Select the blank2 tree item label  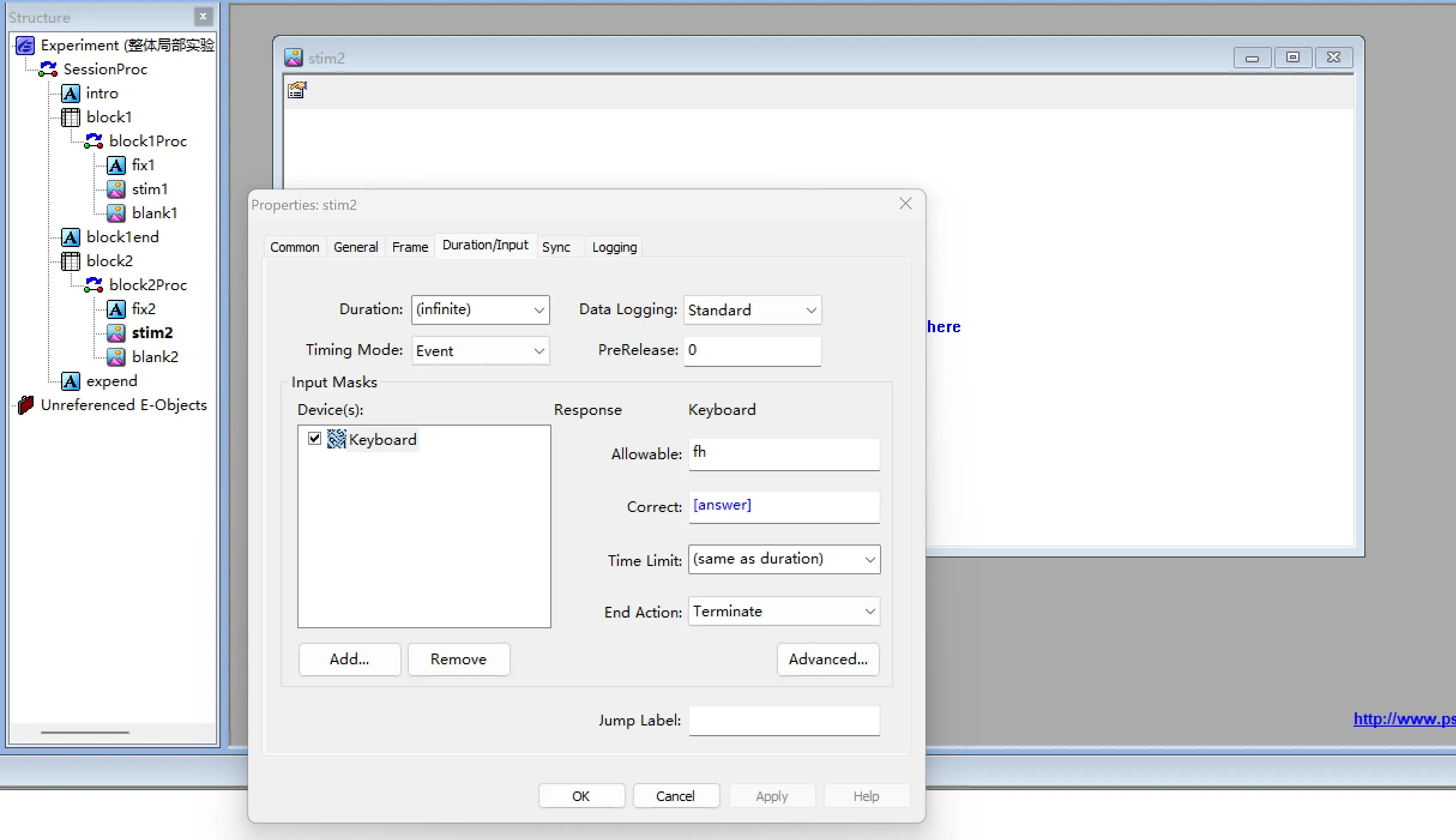click(155, 357)
